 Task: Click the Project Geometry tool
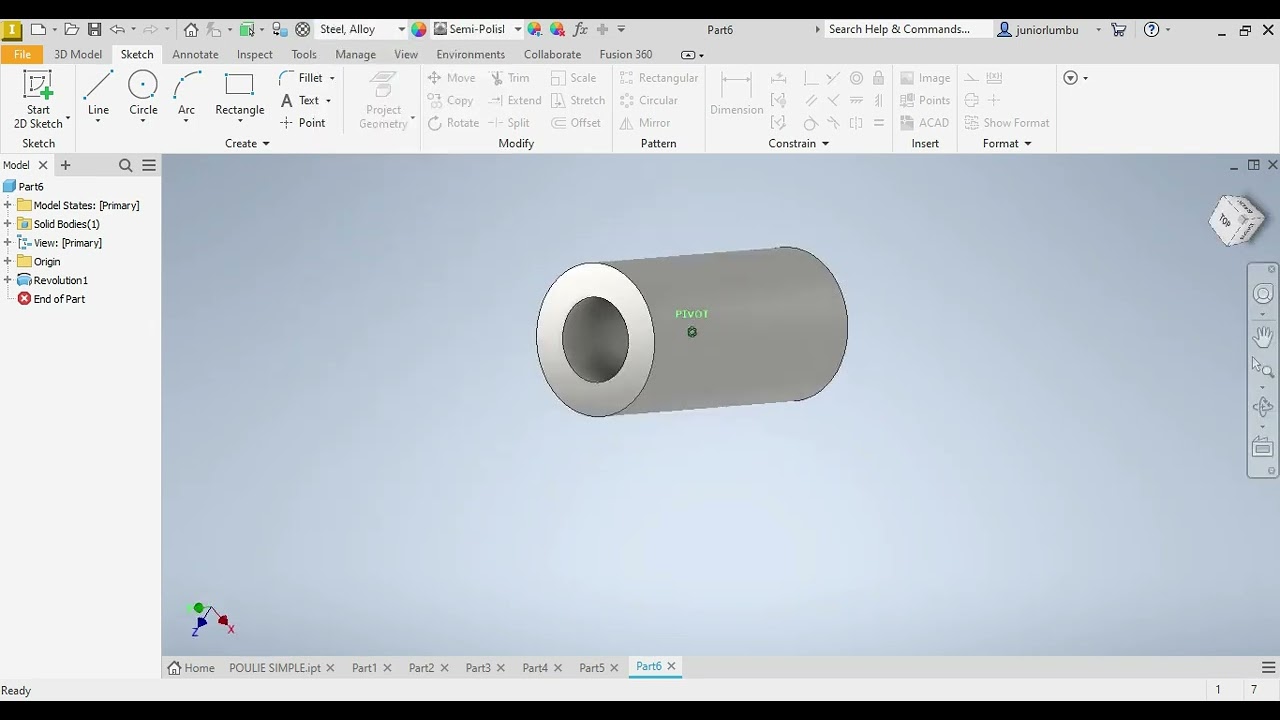point(384,100)
